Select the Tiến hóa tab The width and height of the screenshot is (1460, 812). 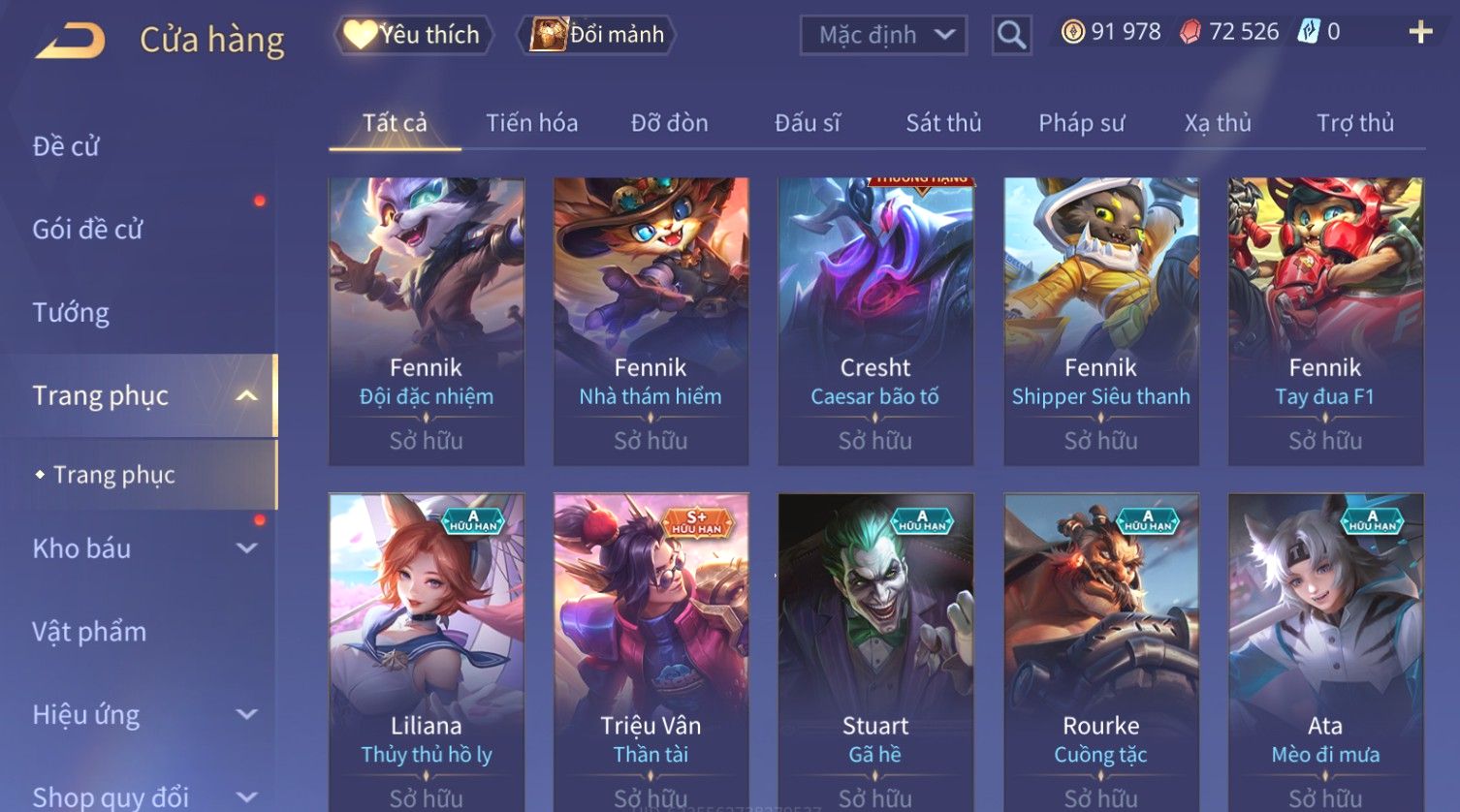(x=531, y=123)
